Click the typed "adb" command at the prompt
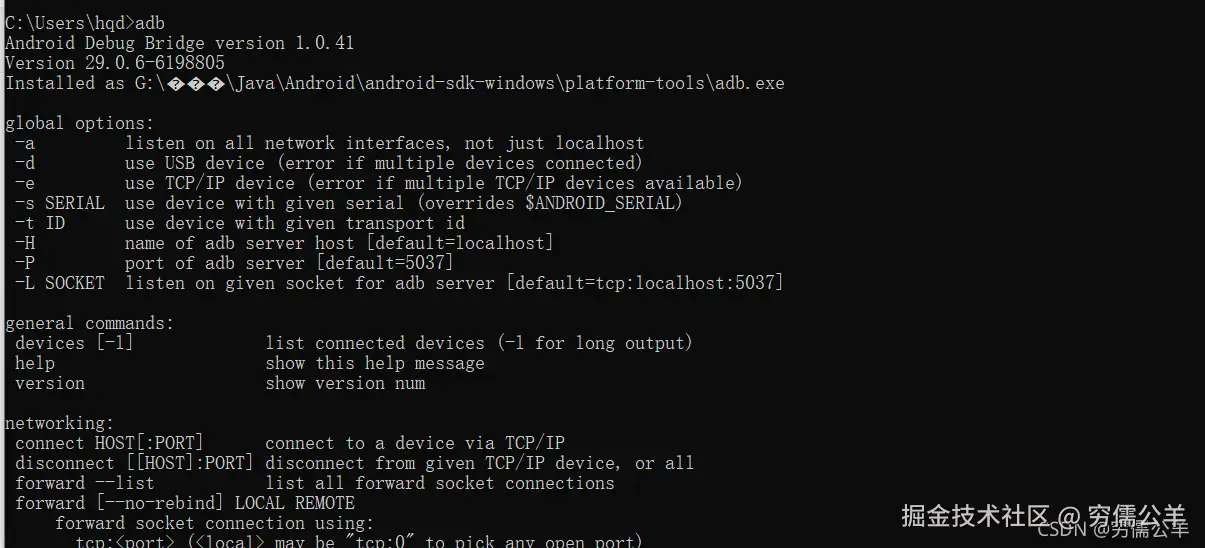This screenshot has width=1205, height=548. pyautogui.click(x=150, y=23)
